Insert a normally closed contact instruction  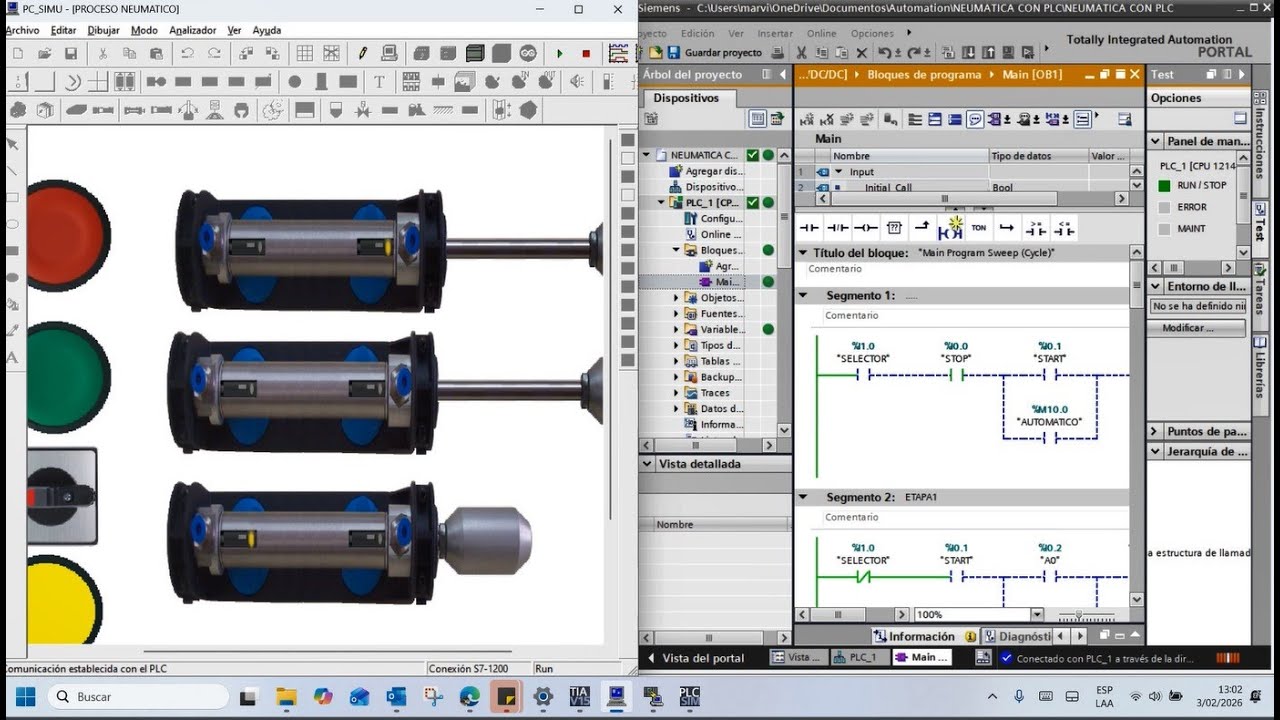(x=838, y=228)
